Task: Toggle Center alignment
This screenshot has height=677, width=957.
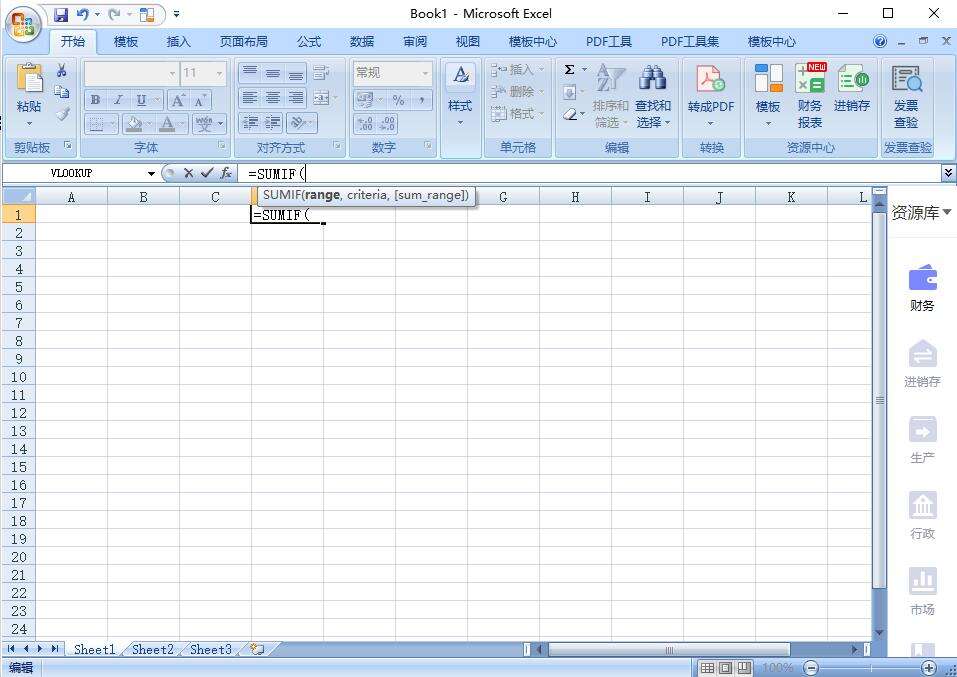Action: (x=273, y=98)
